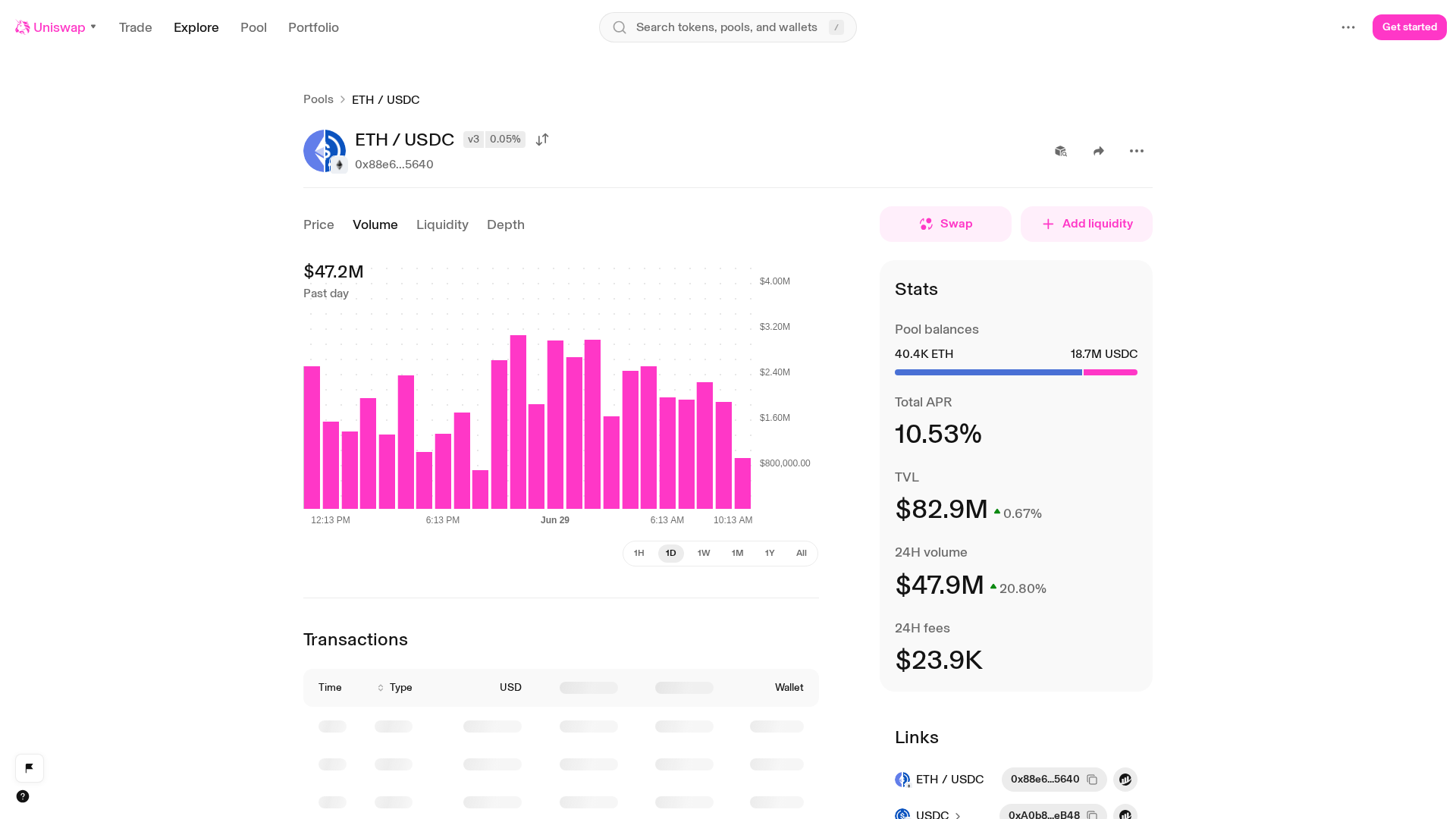This screenshot has width=1456, height=819.
Task: Click the 0.05% fee tier badge
Action: pyautogui.click(x=505, y=140)
